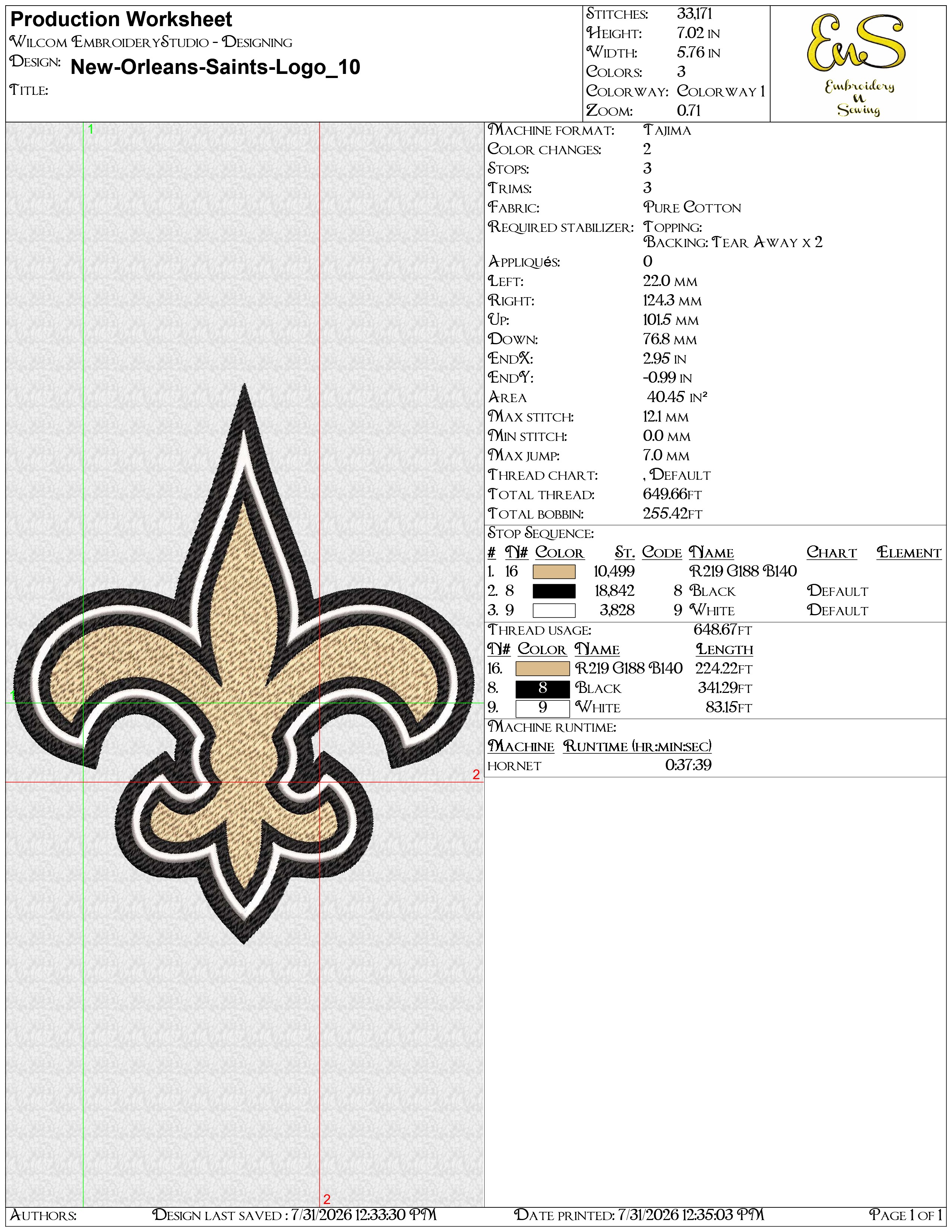Select the Thread usage total "648.67ft"
This screenshot has width=952, height=1232.
tap(722, 629)
